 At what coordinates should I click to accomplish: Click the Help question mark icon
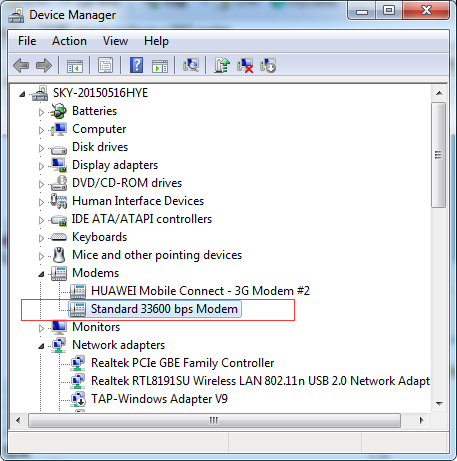(137, 65)
